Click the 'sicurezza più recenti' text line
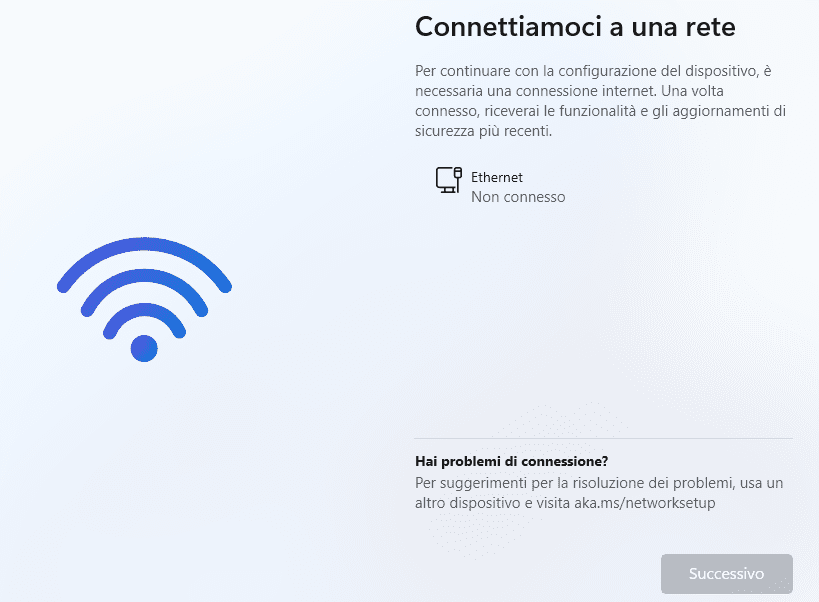This screenshot has height=602, width=819. click(x=483, y=131)
